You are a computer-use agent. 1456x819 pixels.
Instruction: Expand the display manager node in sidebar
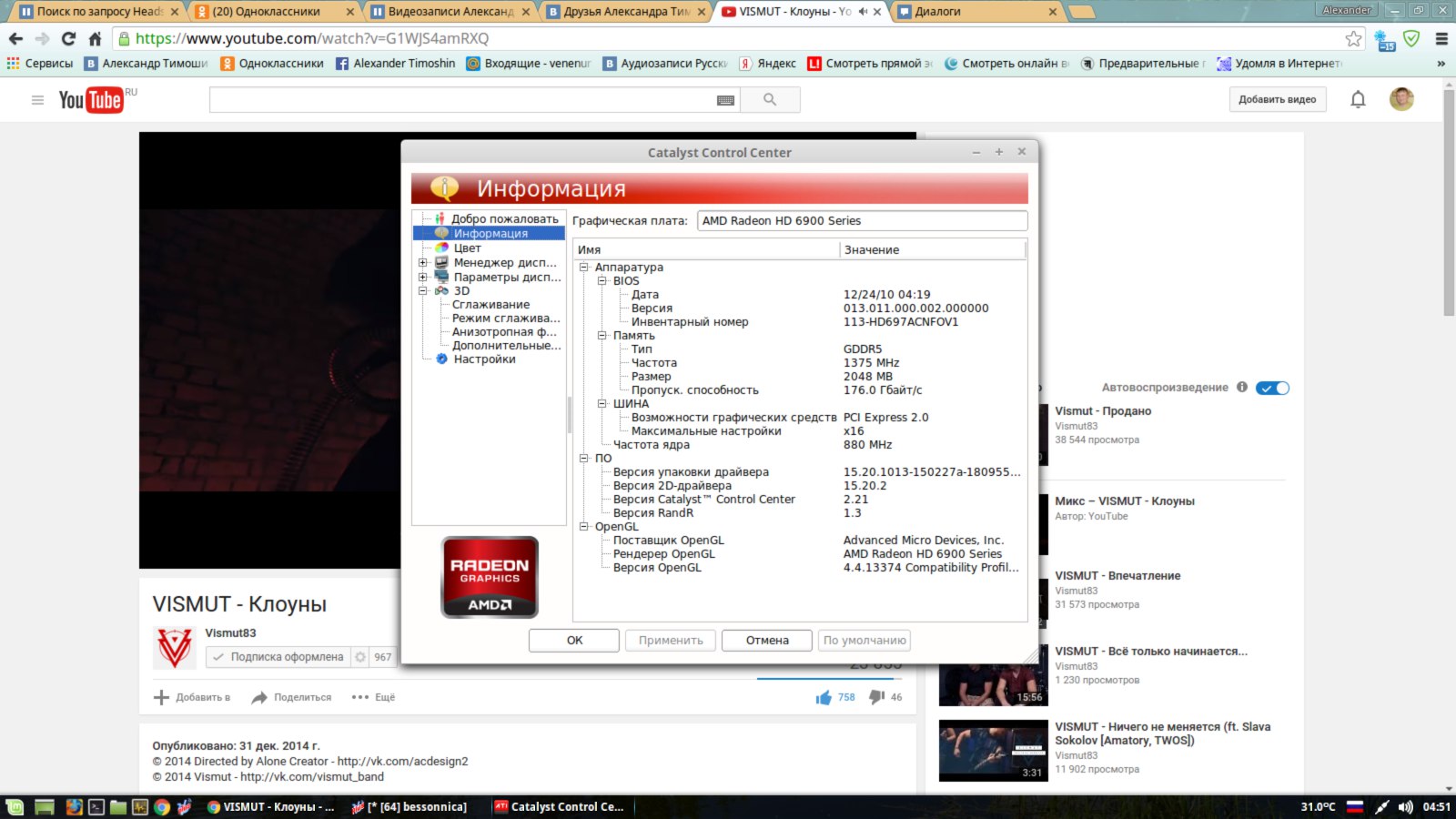pos(422,263)
